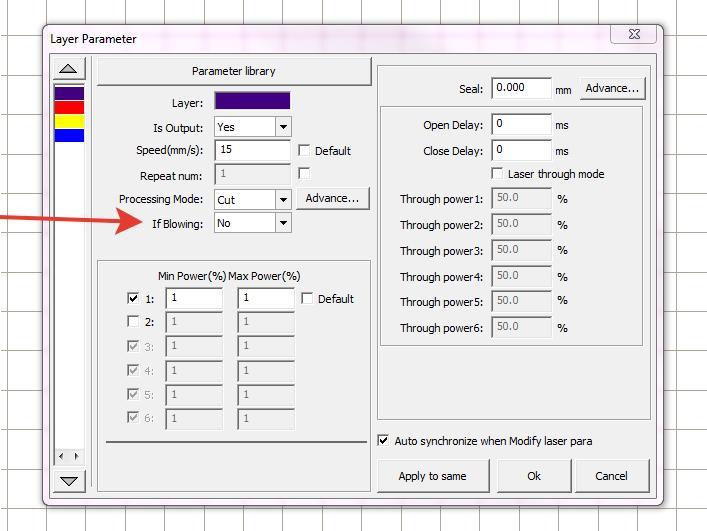The image size is (707, 531).
Task: Click the Open Delay input field
Action: pyautogui.click(x=521, y=125)
